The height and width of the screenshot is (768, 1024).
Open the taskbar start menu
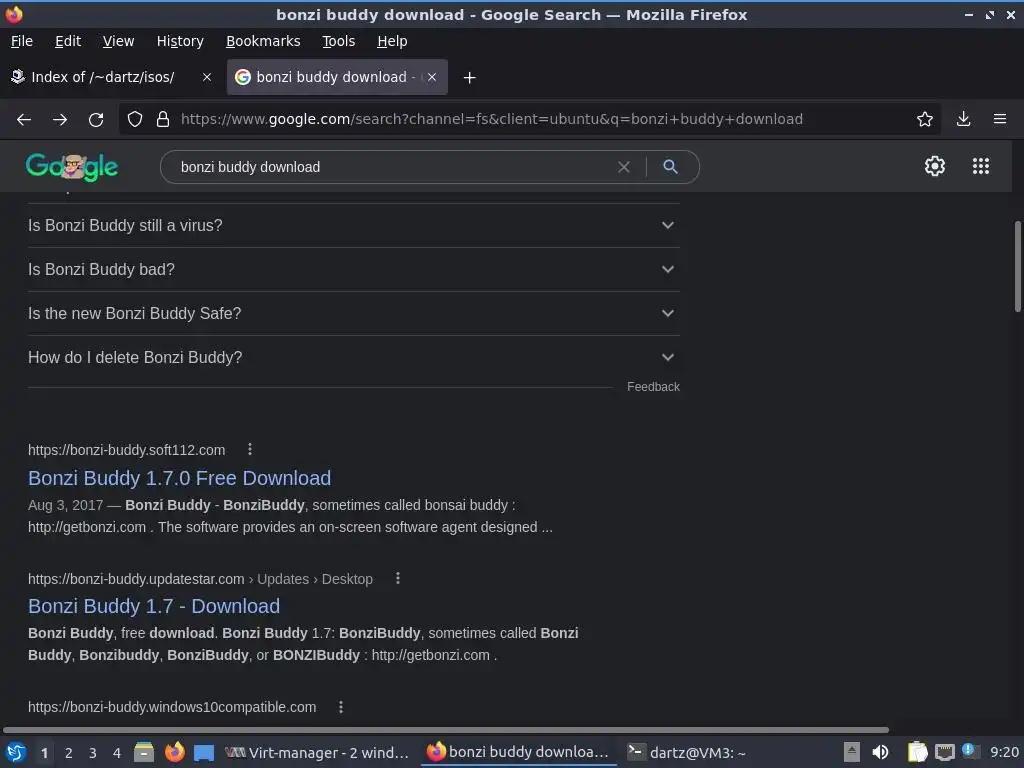click(16, 752)
